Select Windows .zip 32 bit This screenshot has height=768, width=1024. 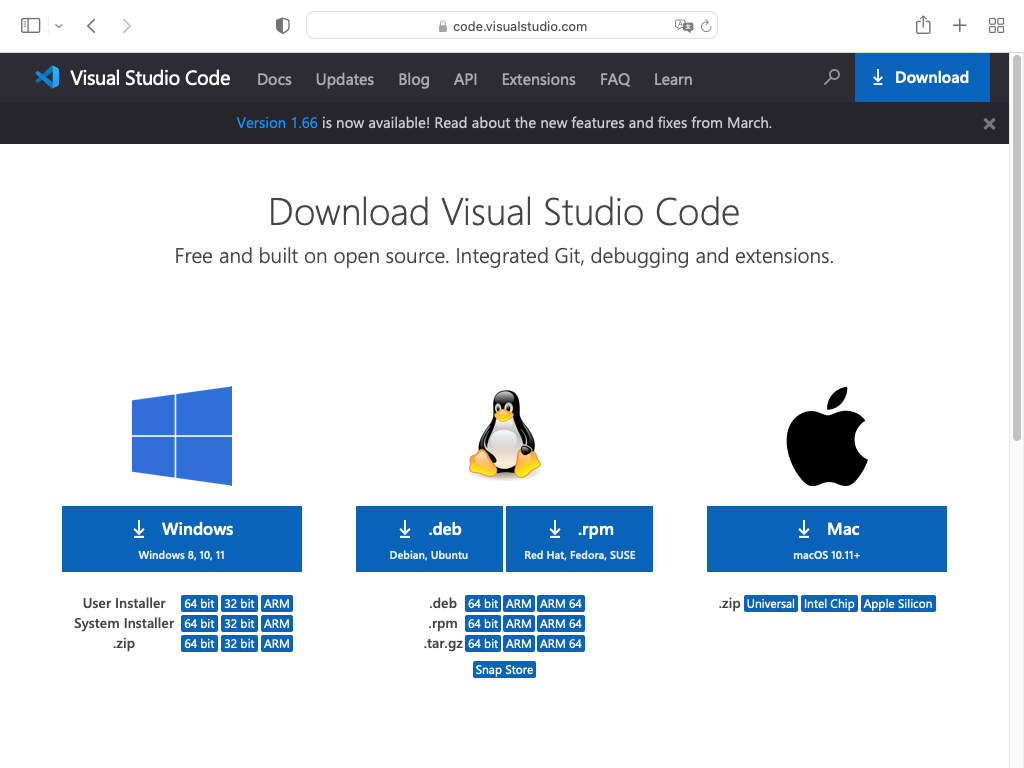(239, 644)
